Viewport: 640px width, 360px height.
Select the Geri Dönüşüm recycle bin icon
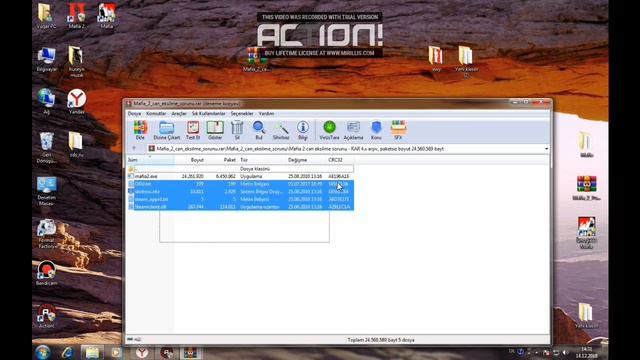click(x=47, y=147)
